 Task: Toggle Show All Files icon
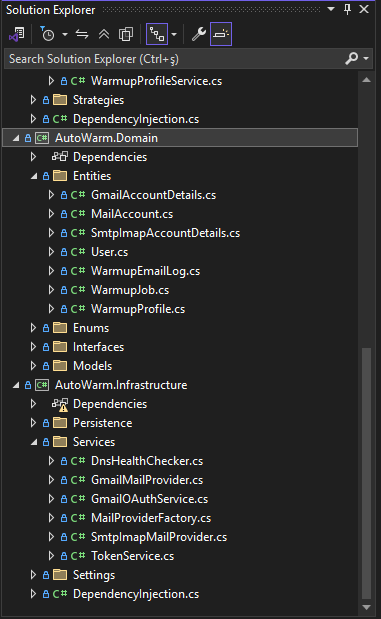tap(126, 34)
